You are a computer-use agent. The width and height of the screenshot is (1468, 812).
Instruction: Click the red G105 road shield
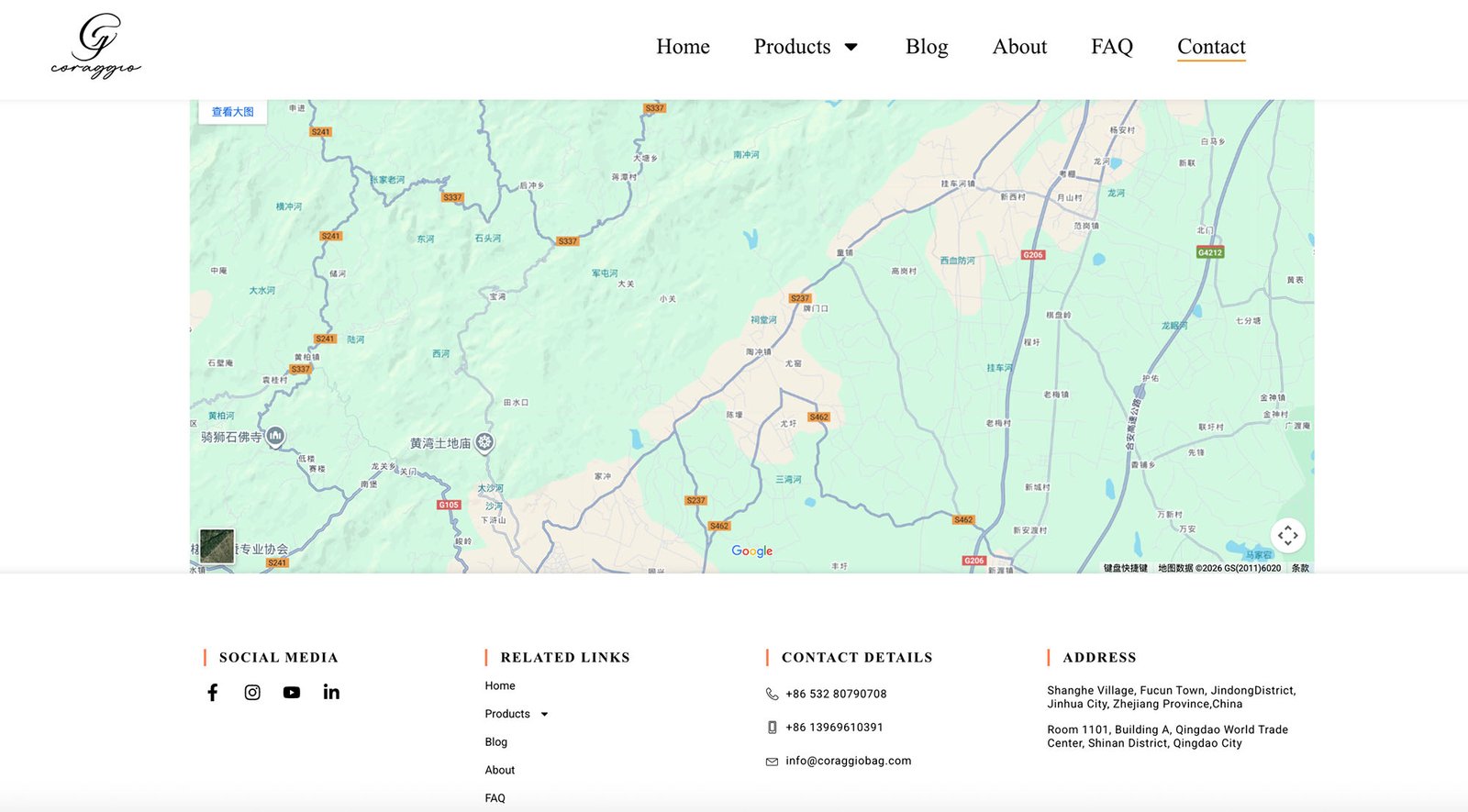449,505
